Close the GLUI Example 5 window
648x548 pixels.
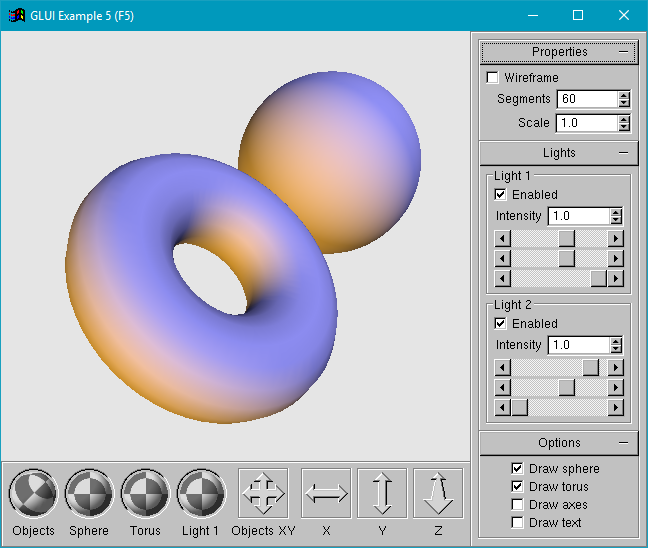click(x=624, y=16)
